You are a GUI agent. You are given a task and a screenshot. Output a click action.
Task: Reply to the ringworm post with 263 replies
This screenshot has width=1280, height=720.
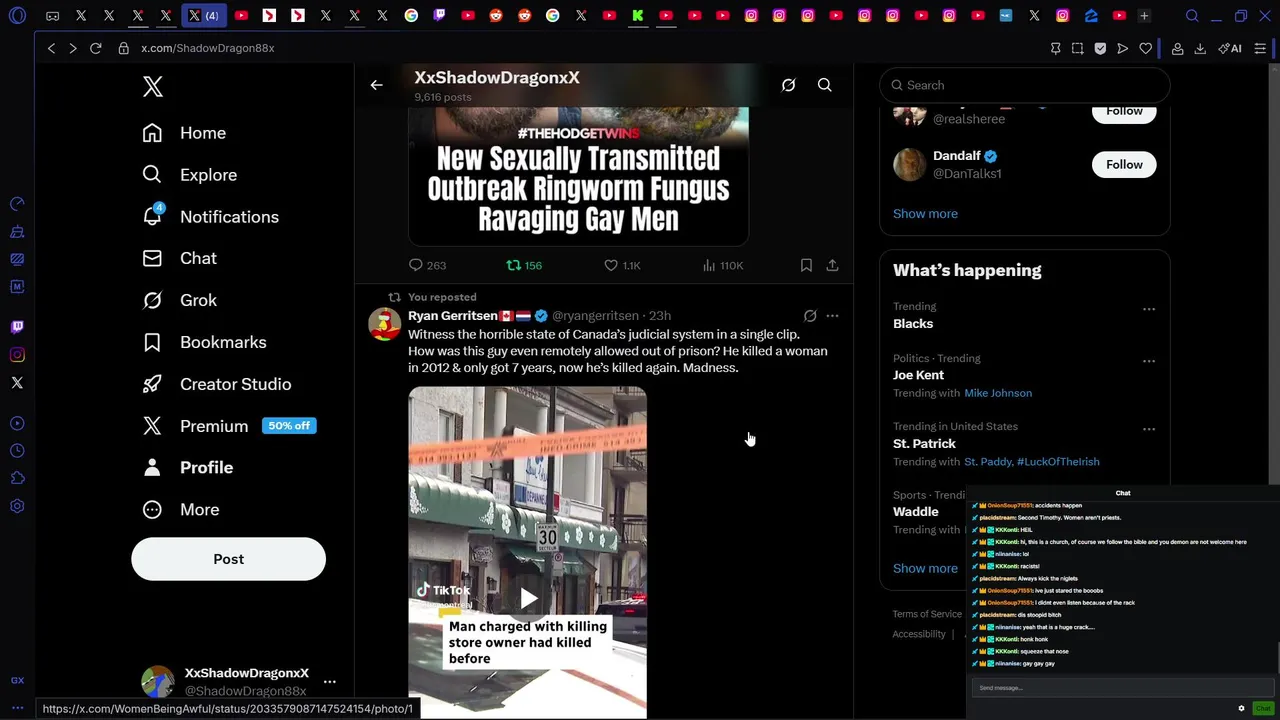coord(428,265)
